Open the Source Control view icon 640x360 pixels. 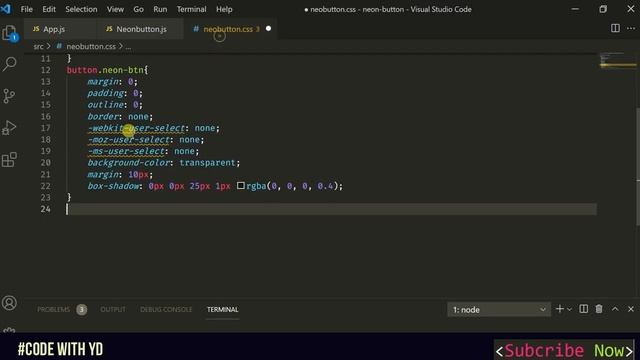pos(9,96)
